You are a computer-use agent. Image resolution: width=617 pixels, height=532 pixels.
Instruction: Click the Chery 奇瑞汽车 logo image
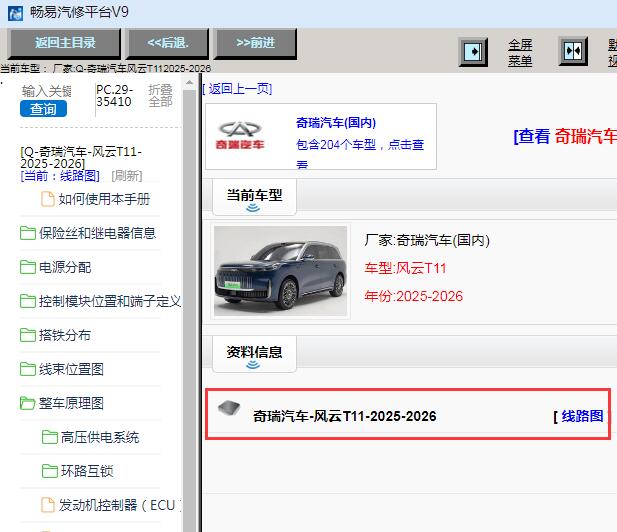click(x=240, y=136)
